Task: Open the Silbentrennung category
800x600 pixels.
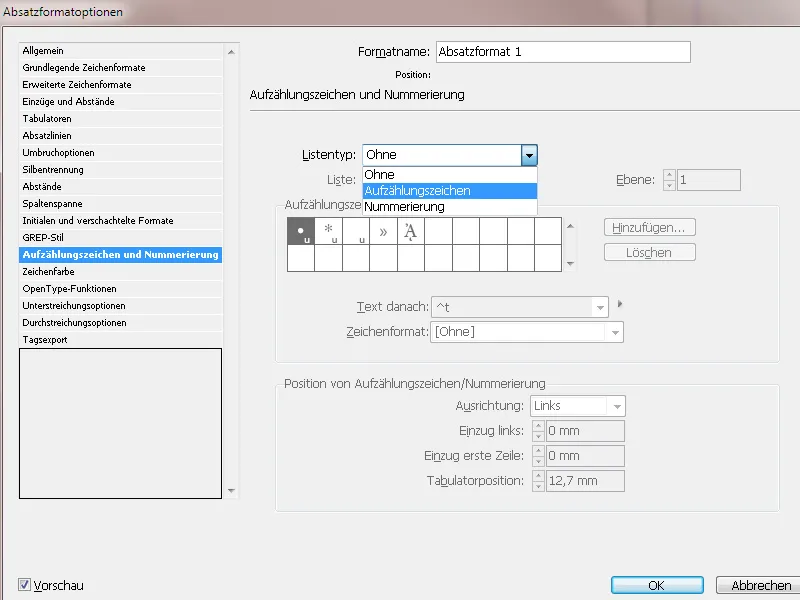Action: click(x=121, y=169)
